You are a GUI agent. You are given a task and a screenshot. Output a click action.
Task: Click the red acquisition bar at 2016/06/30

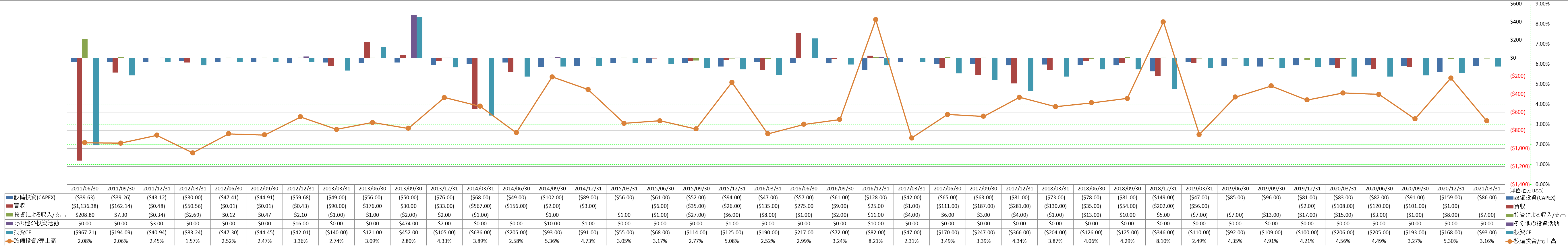click(798, 46)
